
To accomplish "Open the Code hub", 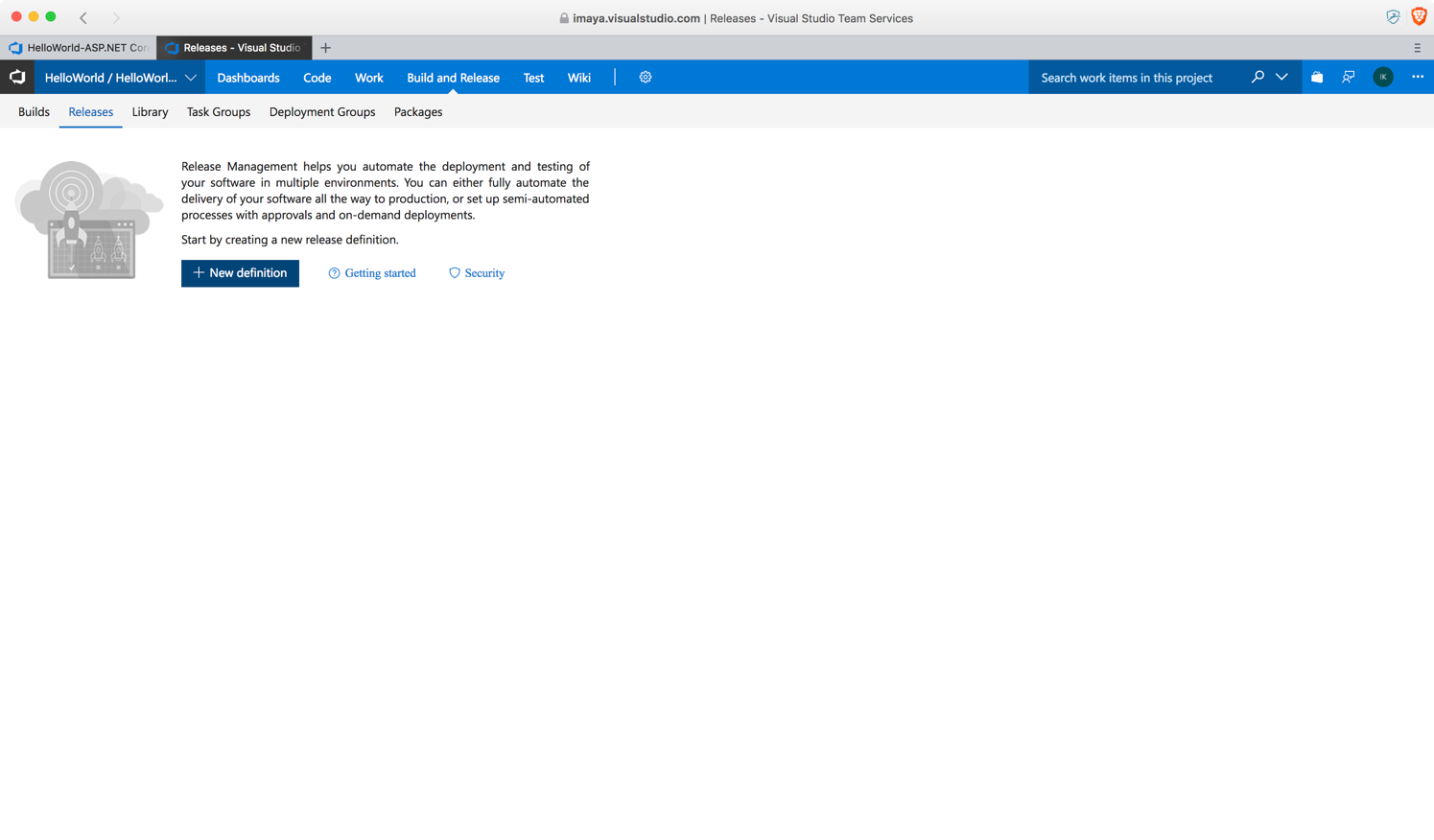I will 317,78.
